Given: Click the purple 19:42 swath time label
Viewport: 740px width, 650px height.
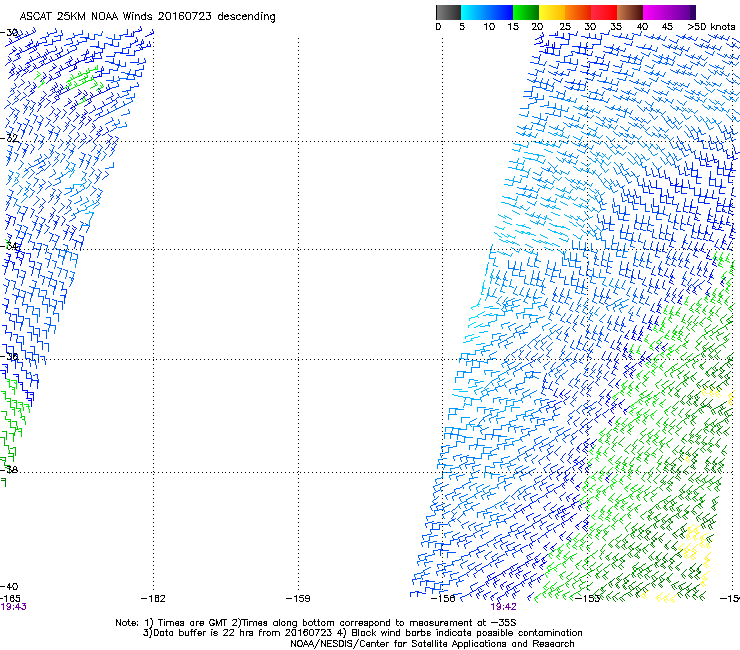Looking at the screenshot, I should [504, 607].
